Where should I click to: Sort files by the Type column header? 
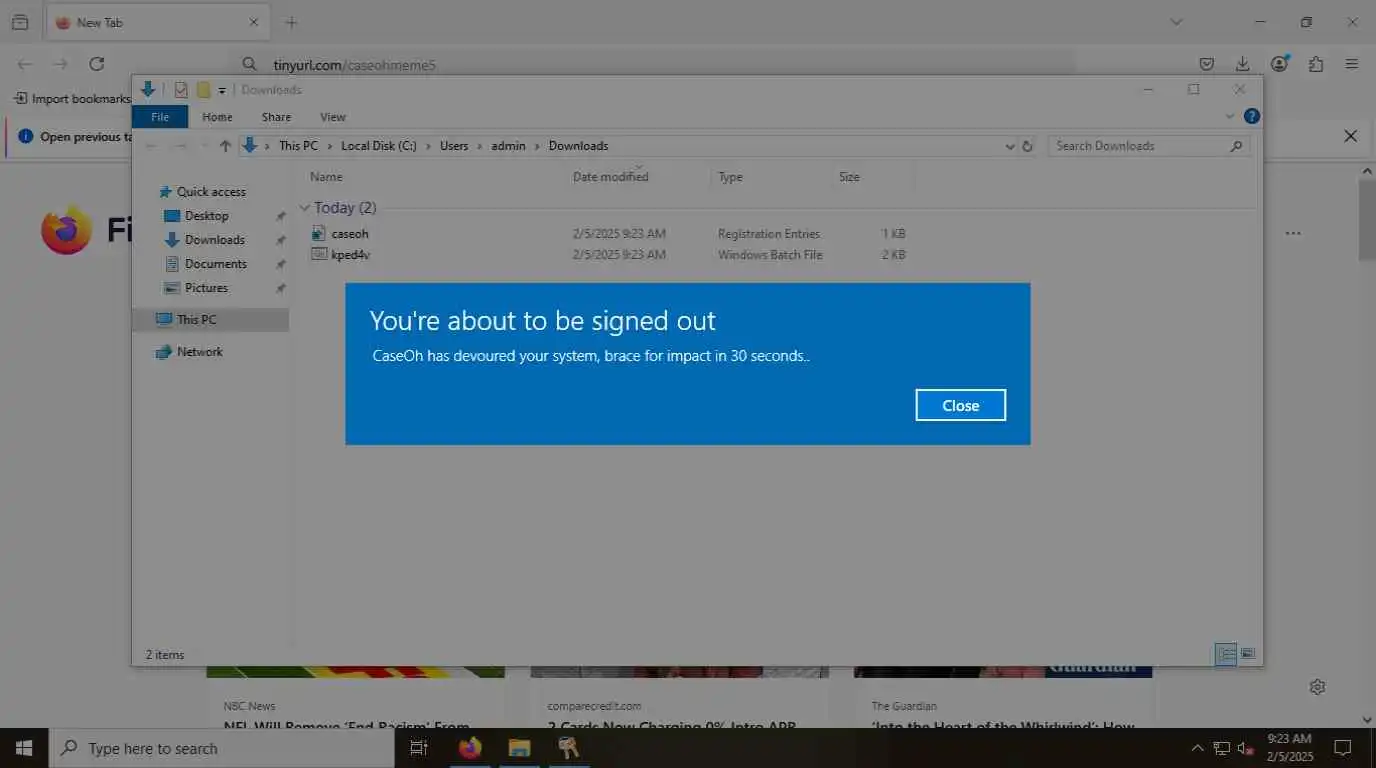tap(730, 177)
